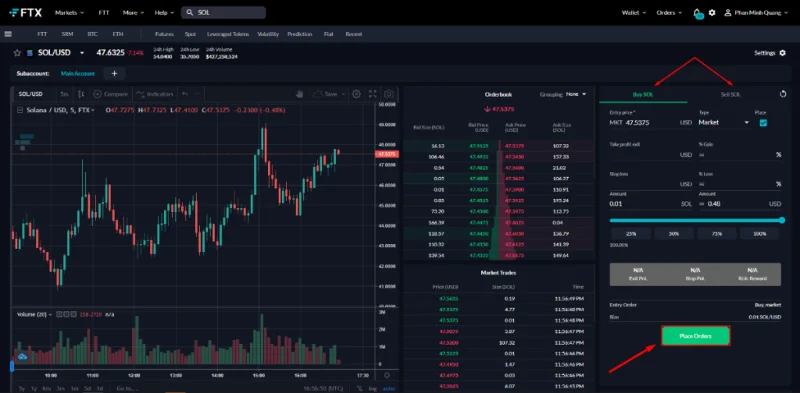Reset the order form with the refresh icon
This screenshot has height=393, width=800.
[783, 94]
